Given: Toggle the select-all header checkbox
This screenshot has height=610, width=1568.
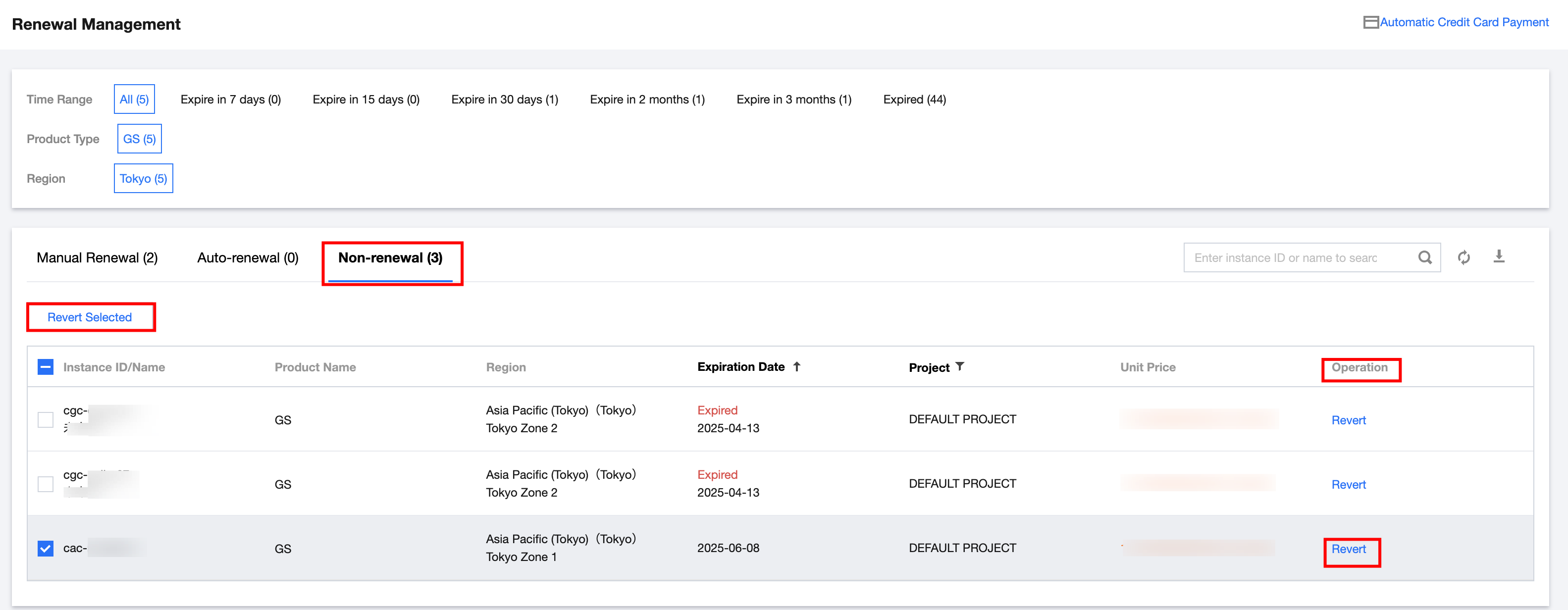Looking at the screenshot, I should pyautogui.click(x=46, y=367).
